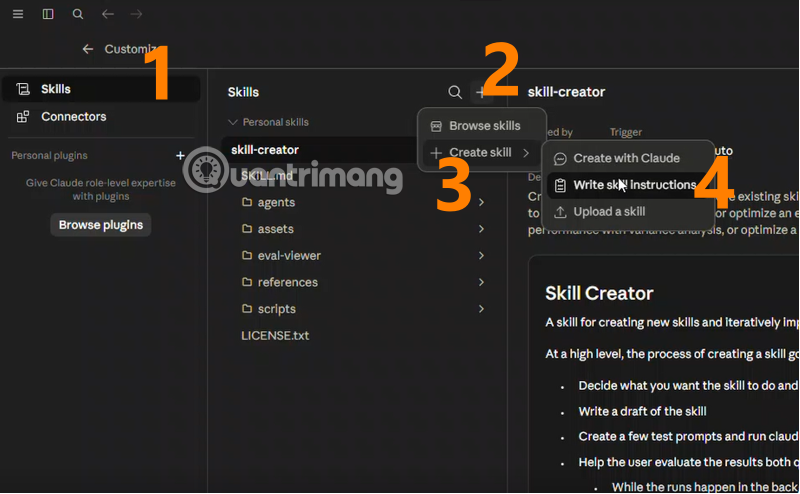Click the Skills panel heading
The image size is (800, 494).
(243, 92)
